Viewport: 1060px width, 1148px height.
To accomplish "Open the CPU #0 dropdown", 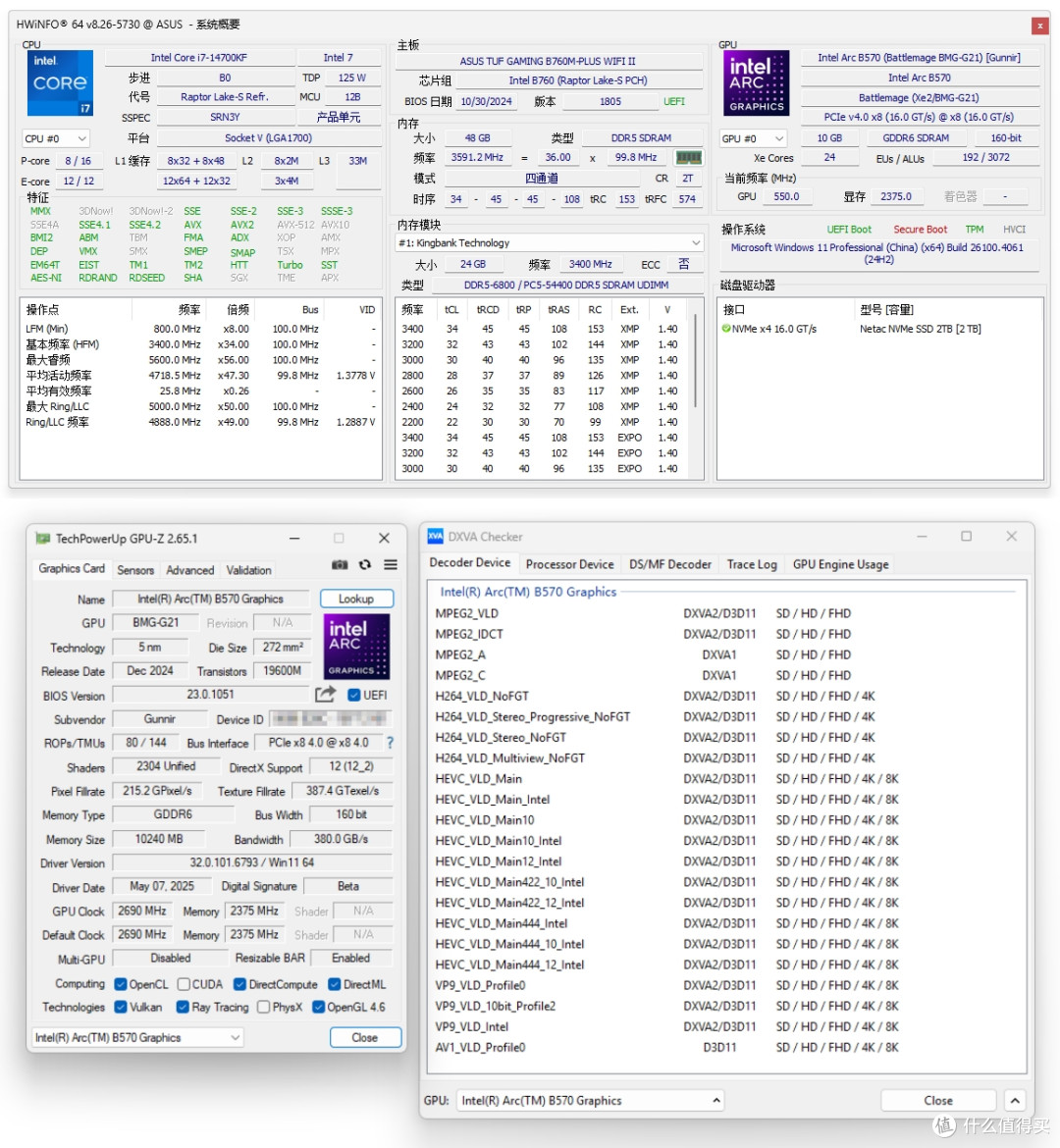I will click(56, 138).
